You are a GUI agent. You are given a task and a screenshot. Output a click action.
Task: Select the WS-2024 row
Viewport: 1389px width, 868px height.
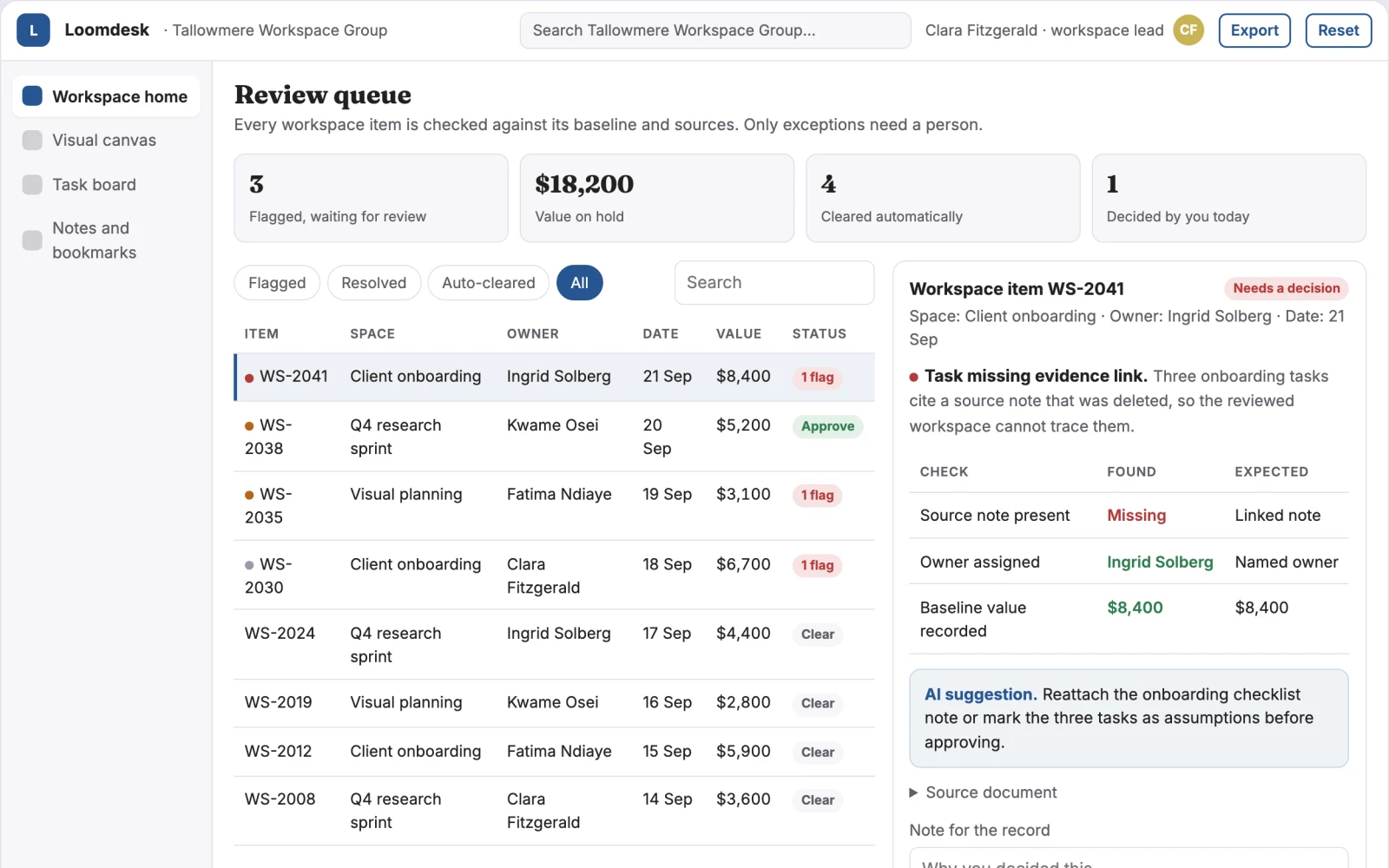[x=554, y=644]
